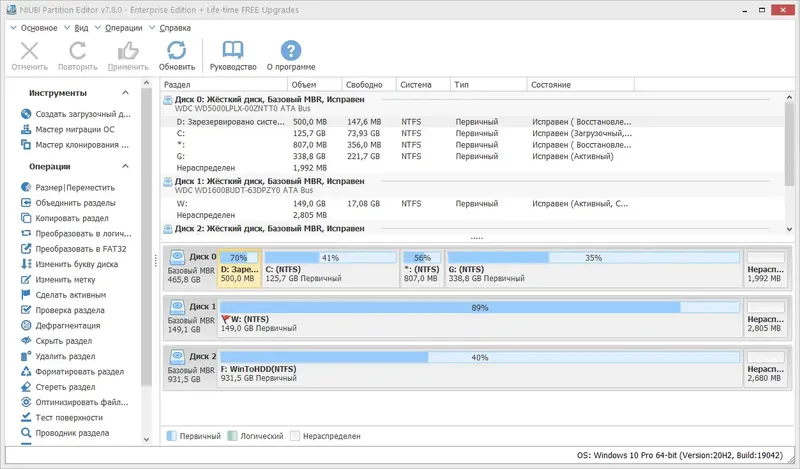The image size is (800, 469).
Task: Click the Логический legend swatch
Action: pos(232,436)
